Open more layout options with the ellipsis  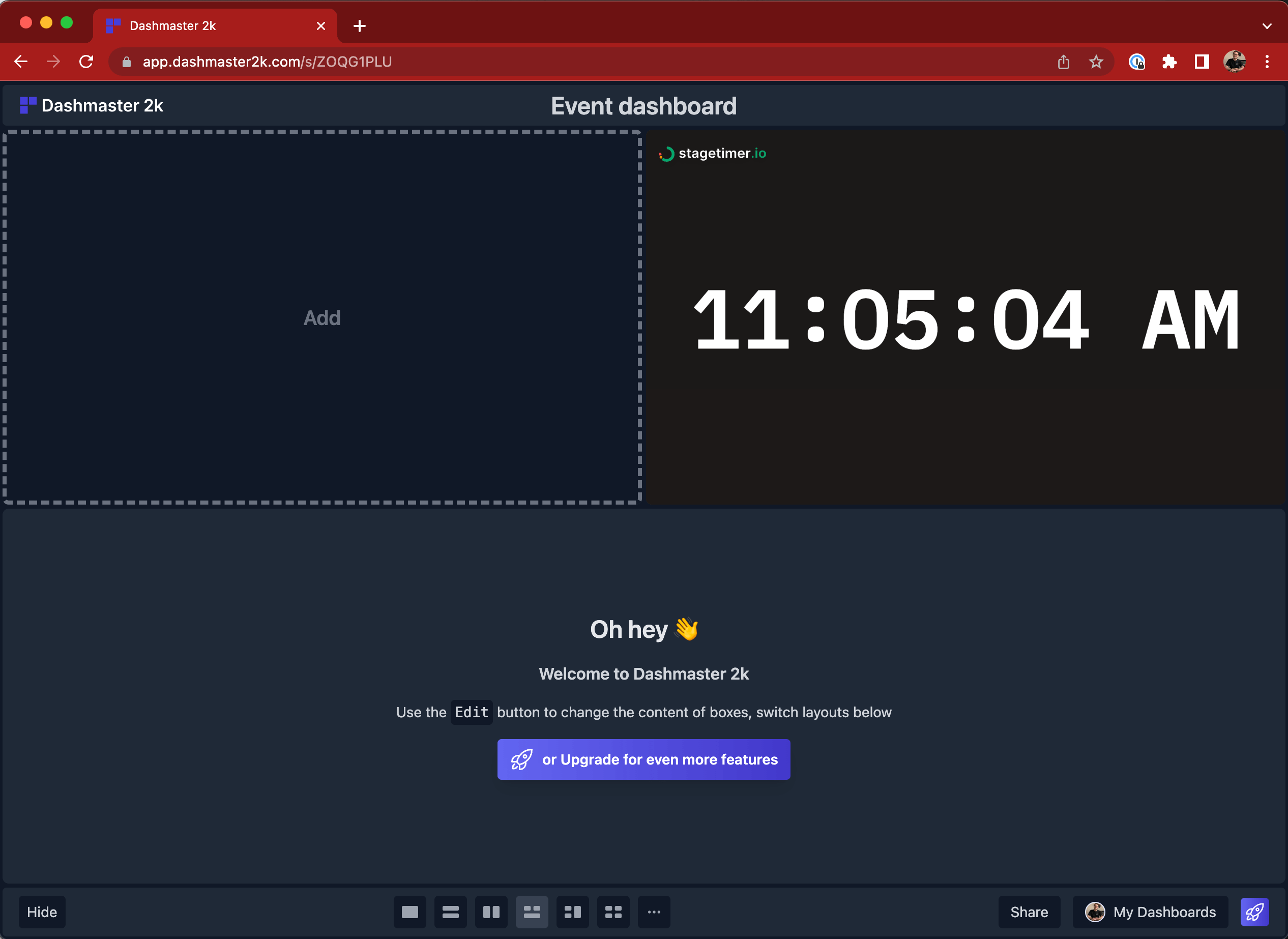(654, 912)
